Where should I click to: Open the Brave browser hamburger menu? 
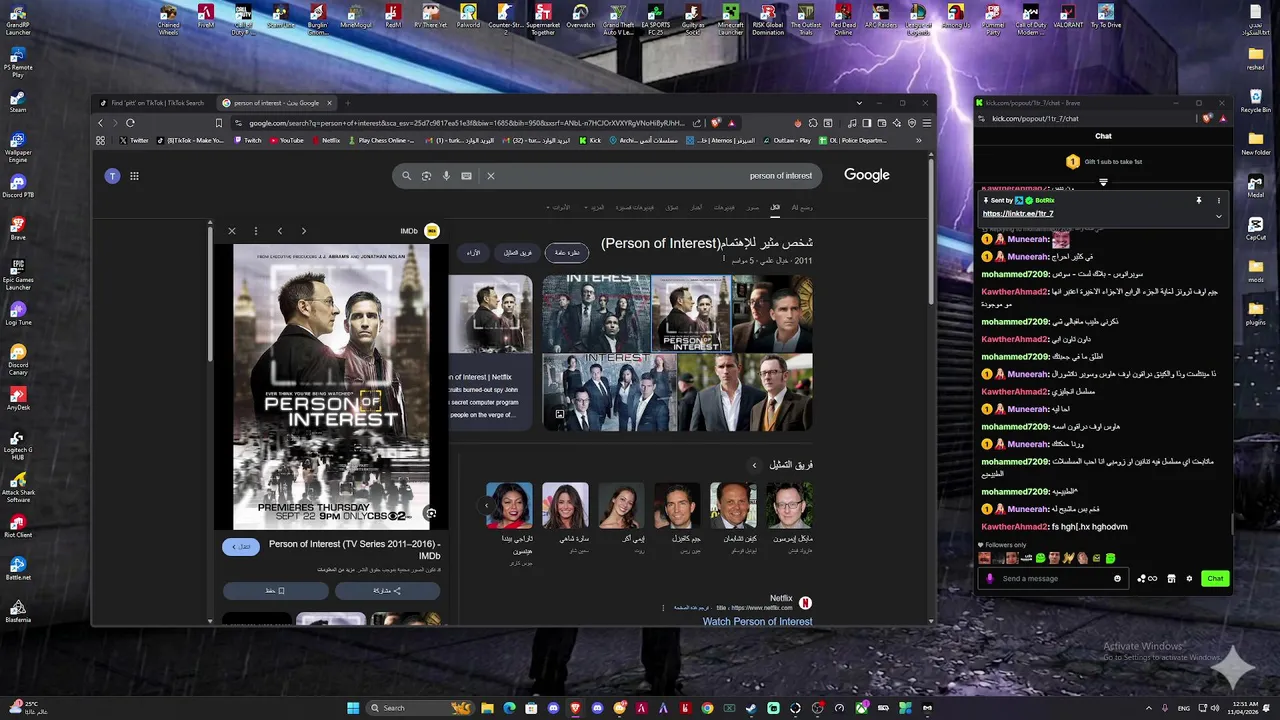tap(926, 123)
